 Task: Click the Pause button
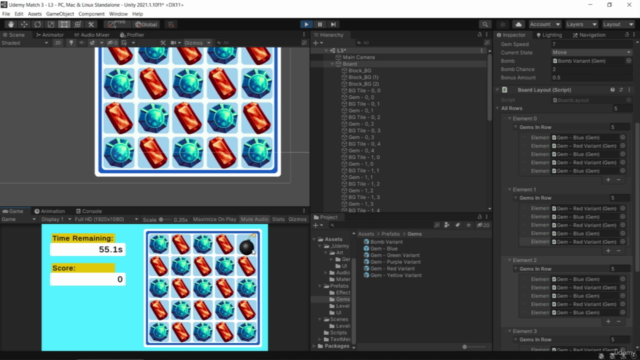pyautogui.click(x=320, y=24)
